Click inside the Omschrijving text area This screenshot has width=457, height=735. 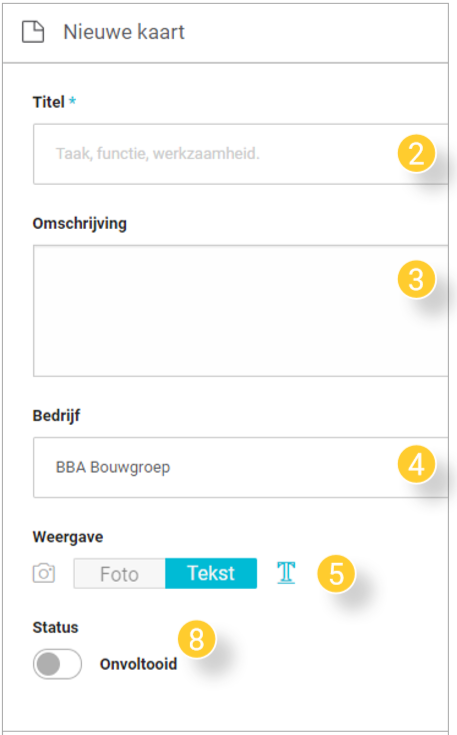pos(240,311)
